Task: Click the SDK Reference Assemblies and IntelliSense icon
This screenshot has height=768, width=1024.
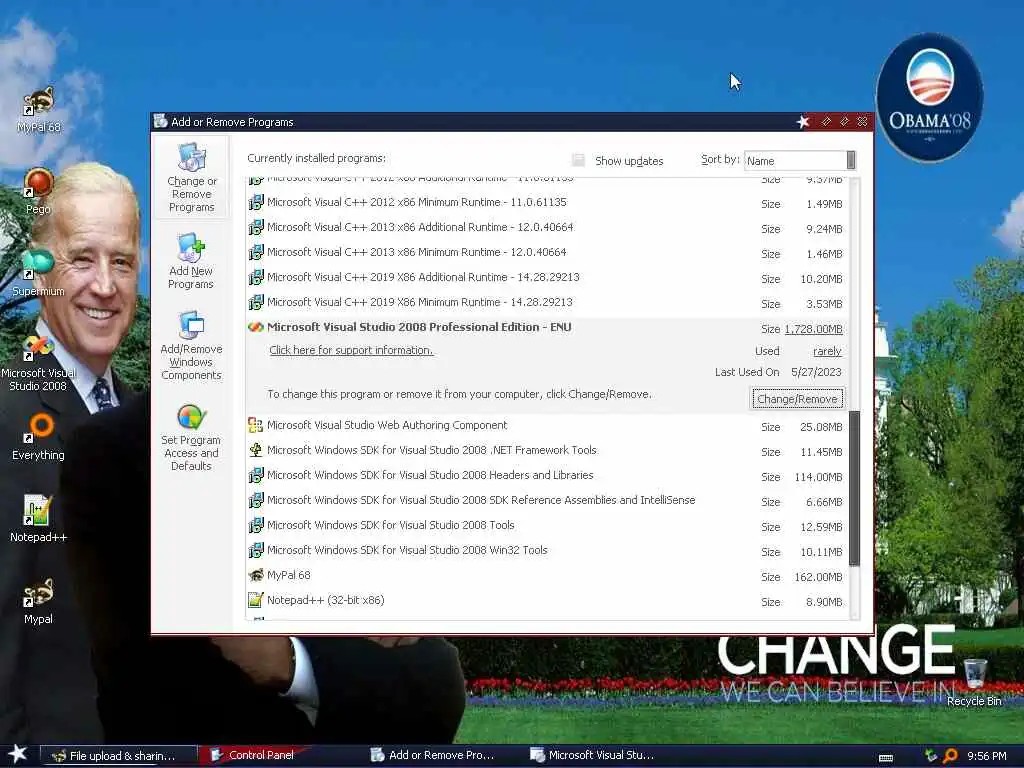Action: (x=256, y=500)
